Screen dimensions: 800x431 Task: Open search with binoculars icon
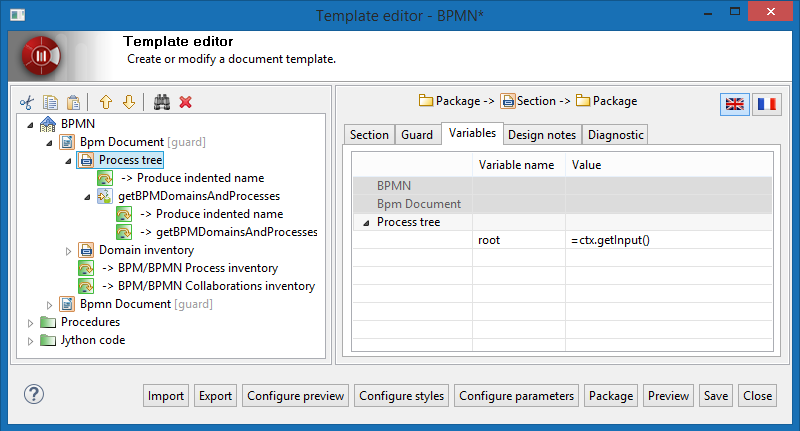[162, 103]
